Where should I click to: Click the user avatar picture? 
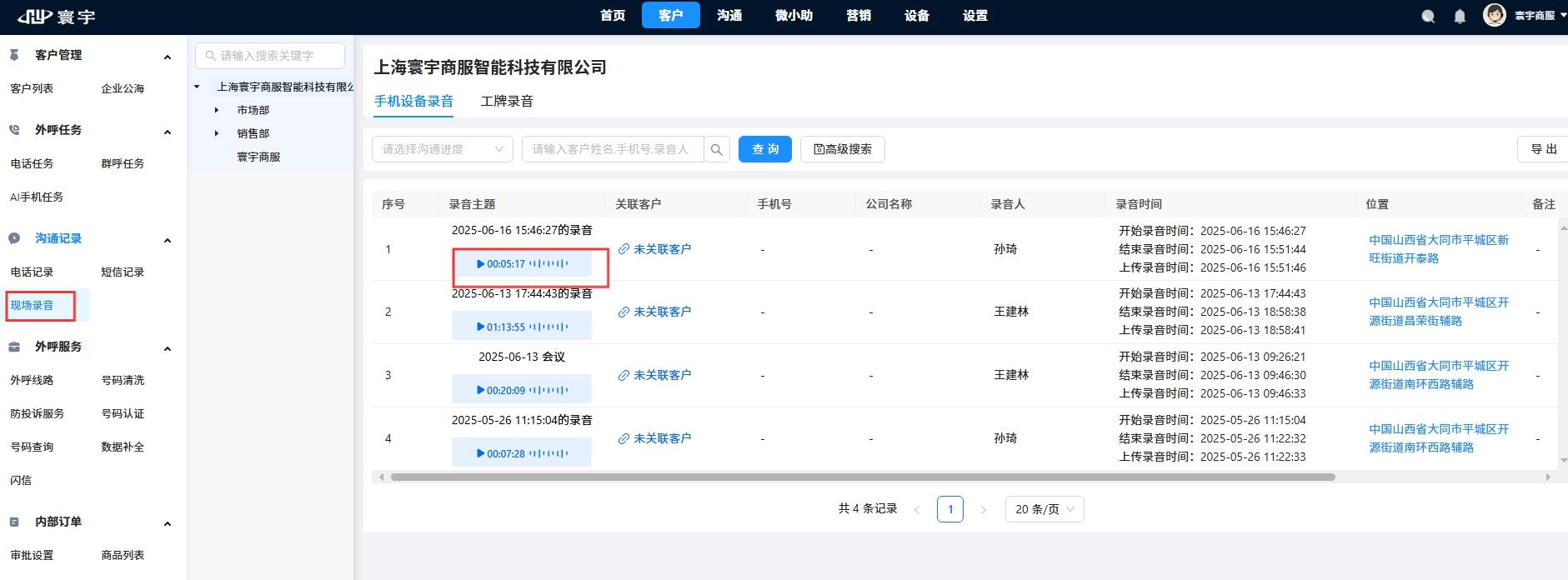coord(1494,15)
